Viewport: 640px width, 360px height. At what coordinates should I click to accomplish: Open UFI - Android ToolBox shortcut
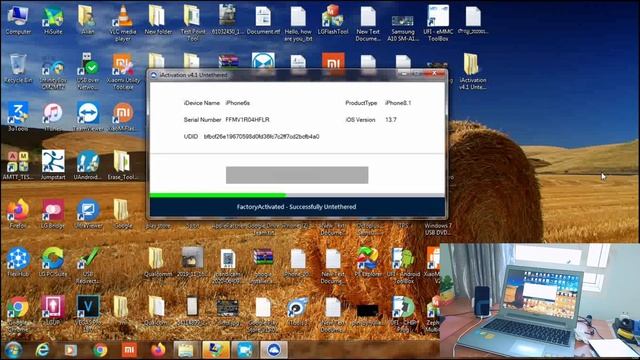(403, 265)
